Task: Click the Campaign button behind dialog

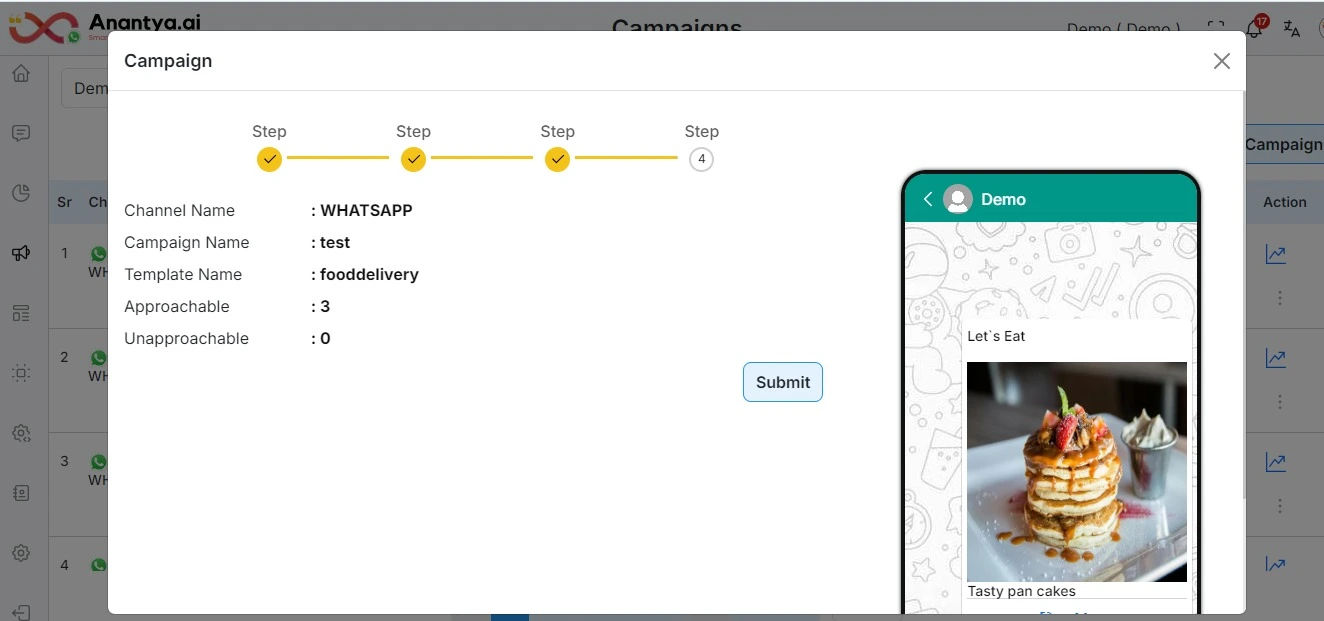Action: (x=1284, y=144)
